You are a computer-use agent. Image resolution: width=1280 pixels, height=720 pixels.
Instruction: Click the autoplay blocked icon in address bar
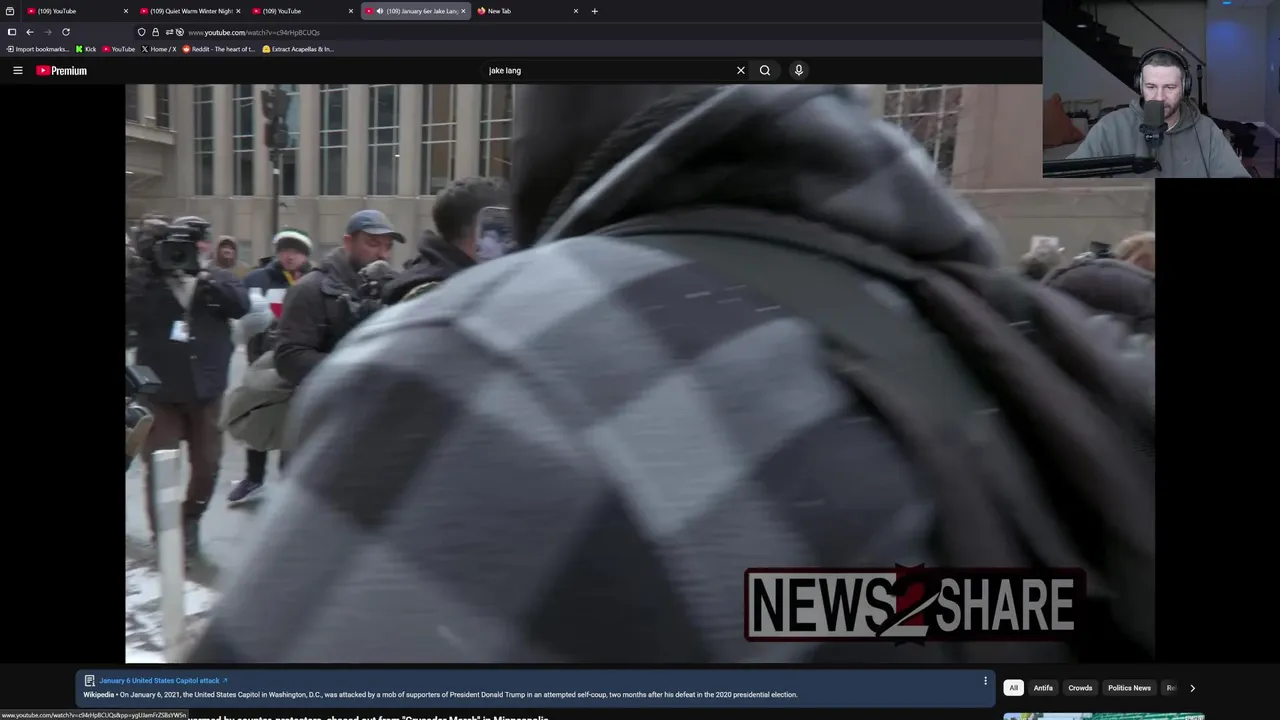point(180,32)
